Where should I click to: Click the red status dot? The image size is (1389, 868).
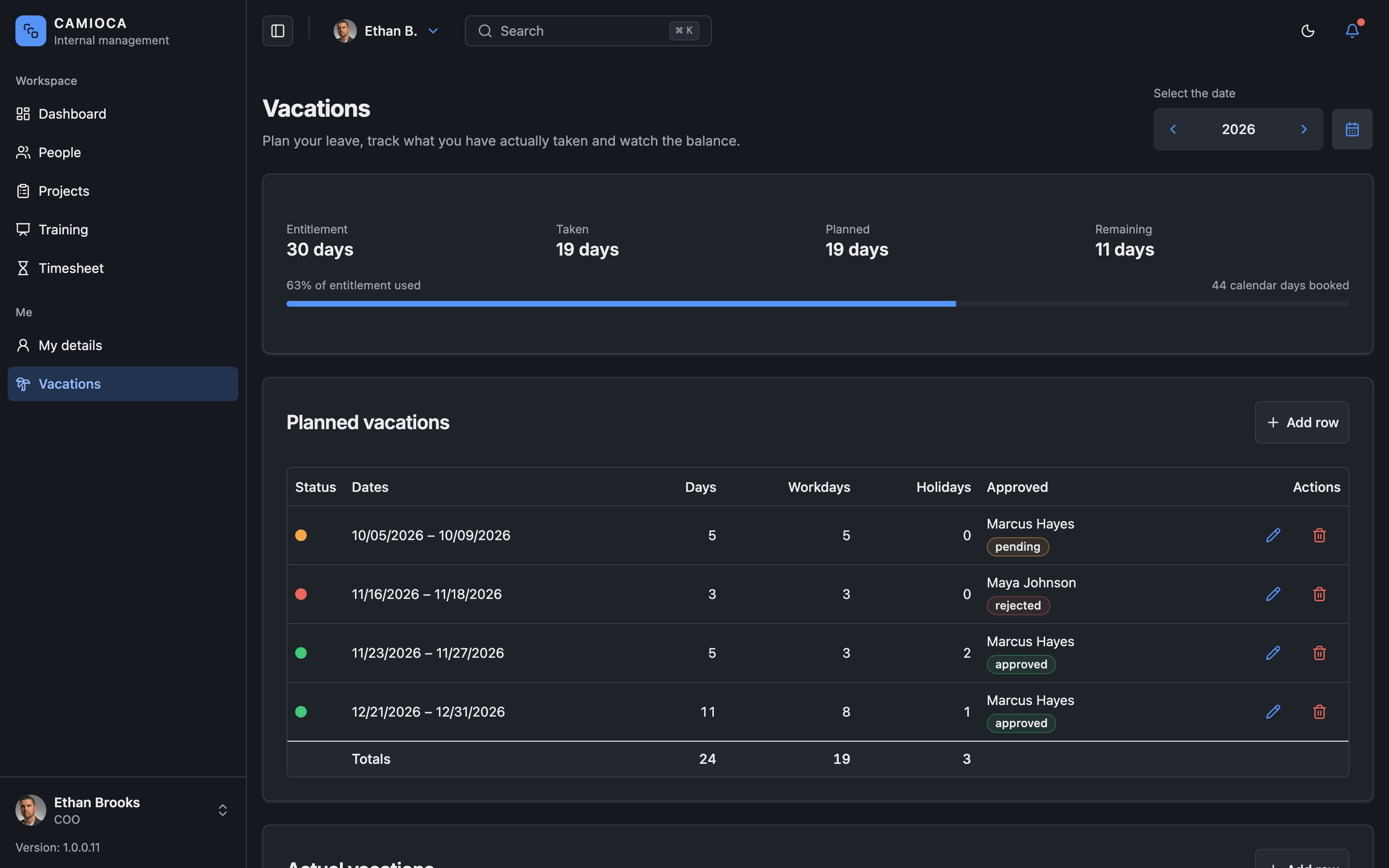pyautogui.click(x=301, y=594)
